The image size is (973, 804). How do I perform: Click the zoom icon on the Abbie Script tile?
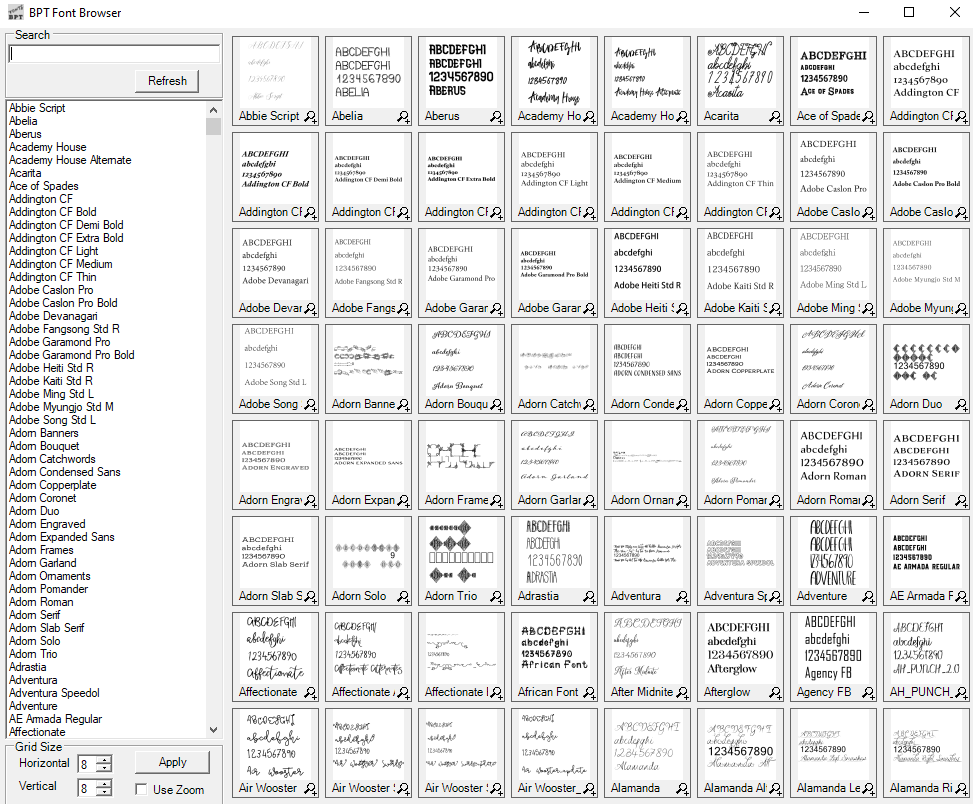tap(310, 117)
